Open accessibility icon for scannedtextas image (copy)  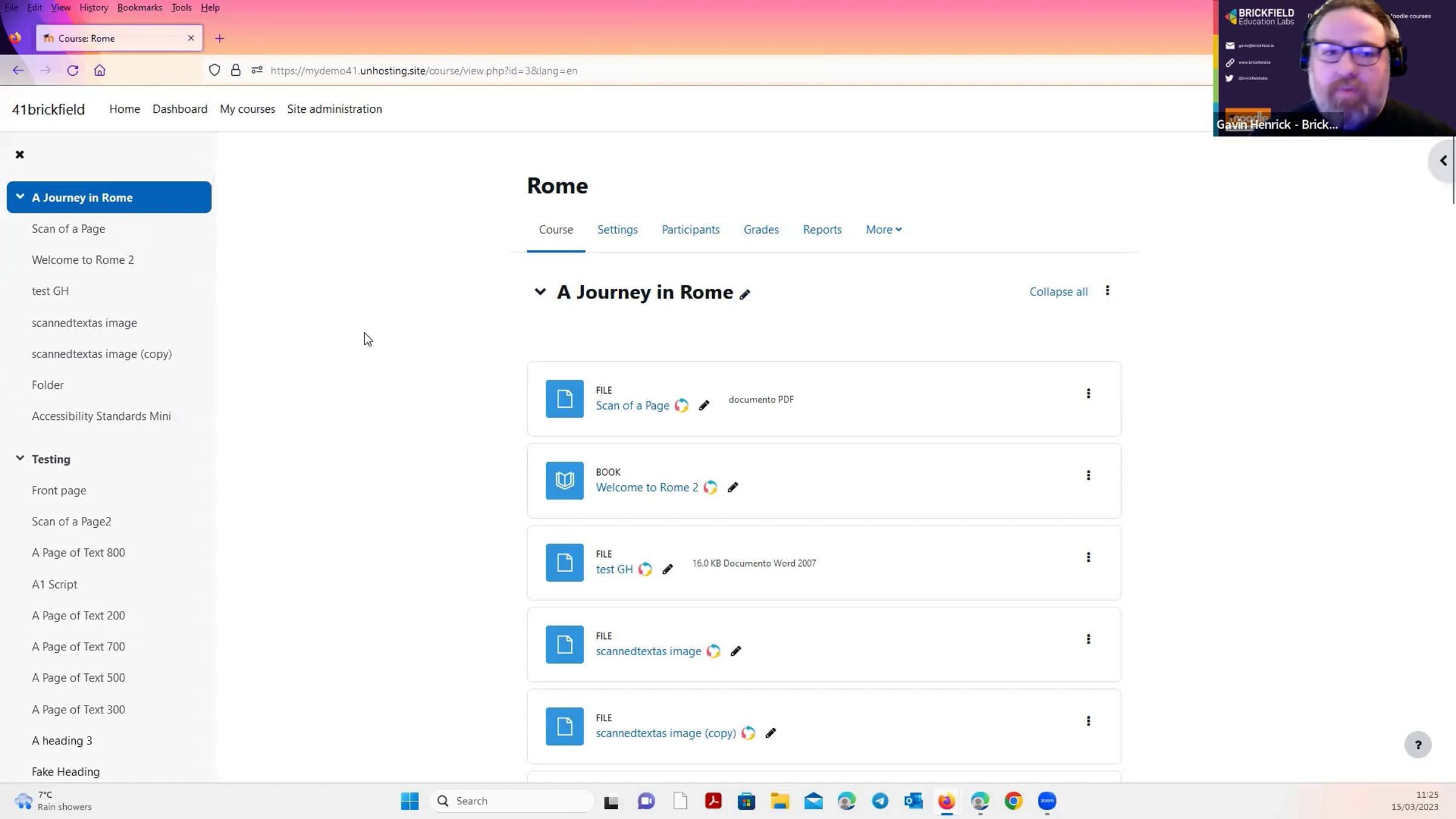pyautogui.click(x=749, y=733)
